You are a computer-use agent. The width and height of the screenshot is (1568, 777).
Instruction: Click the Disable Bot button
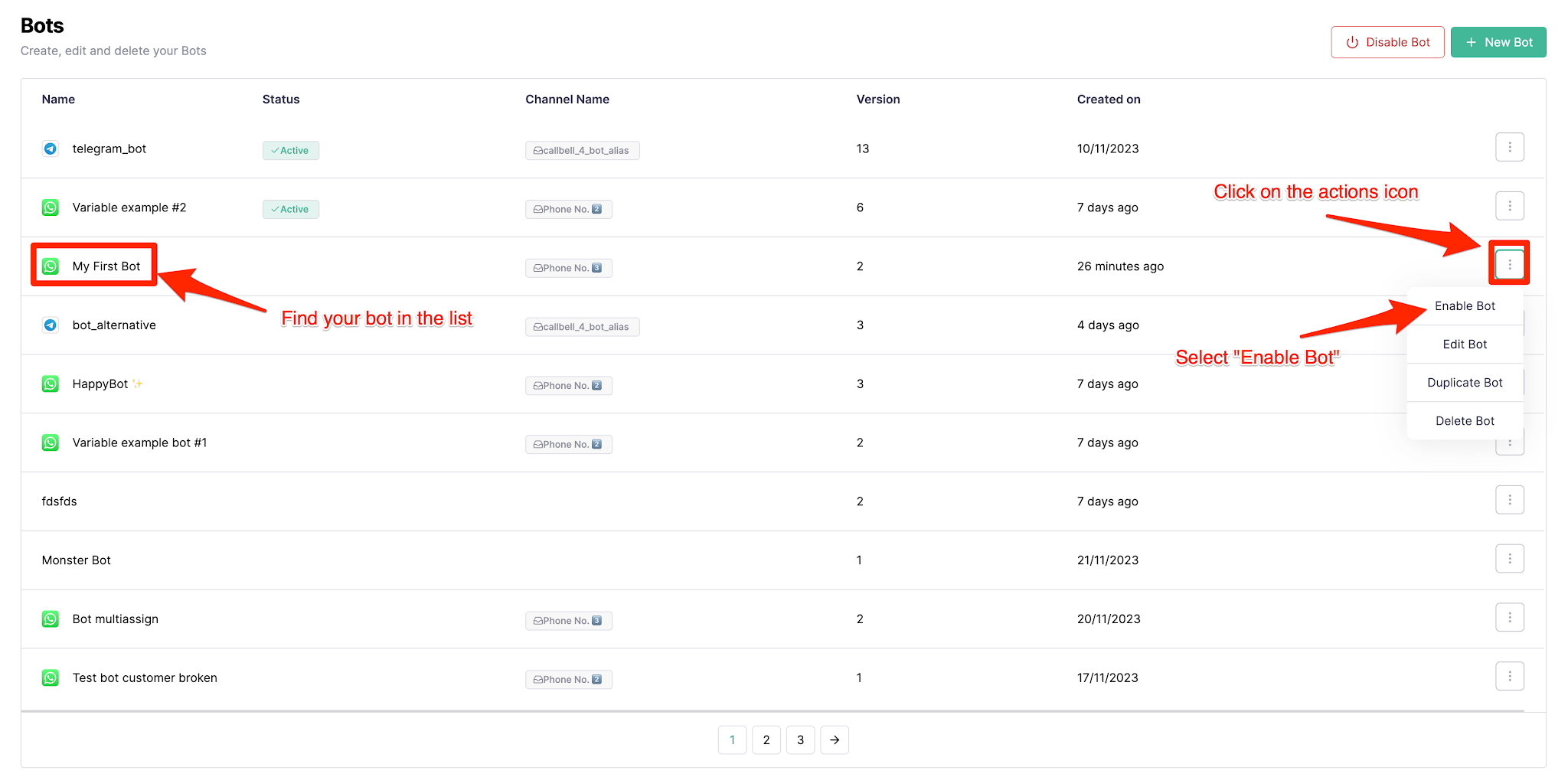tap(1387, 42)
